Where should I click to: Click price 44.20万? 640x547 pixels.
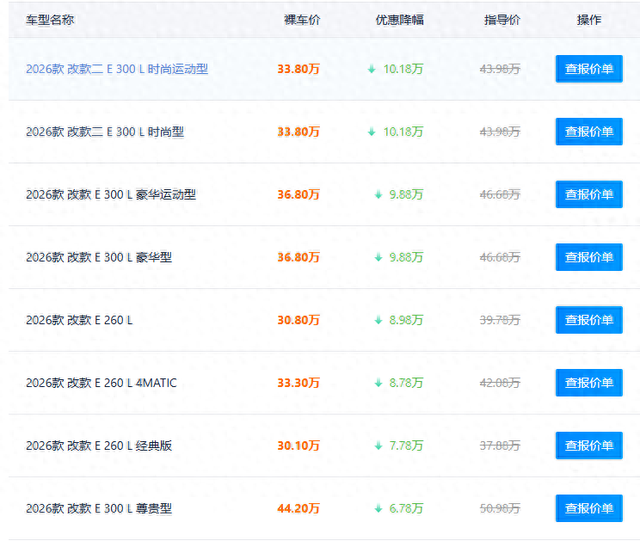(x=298, y=509)
